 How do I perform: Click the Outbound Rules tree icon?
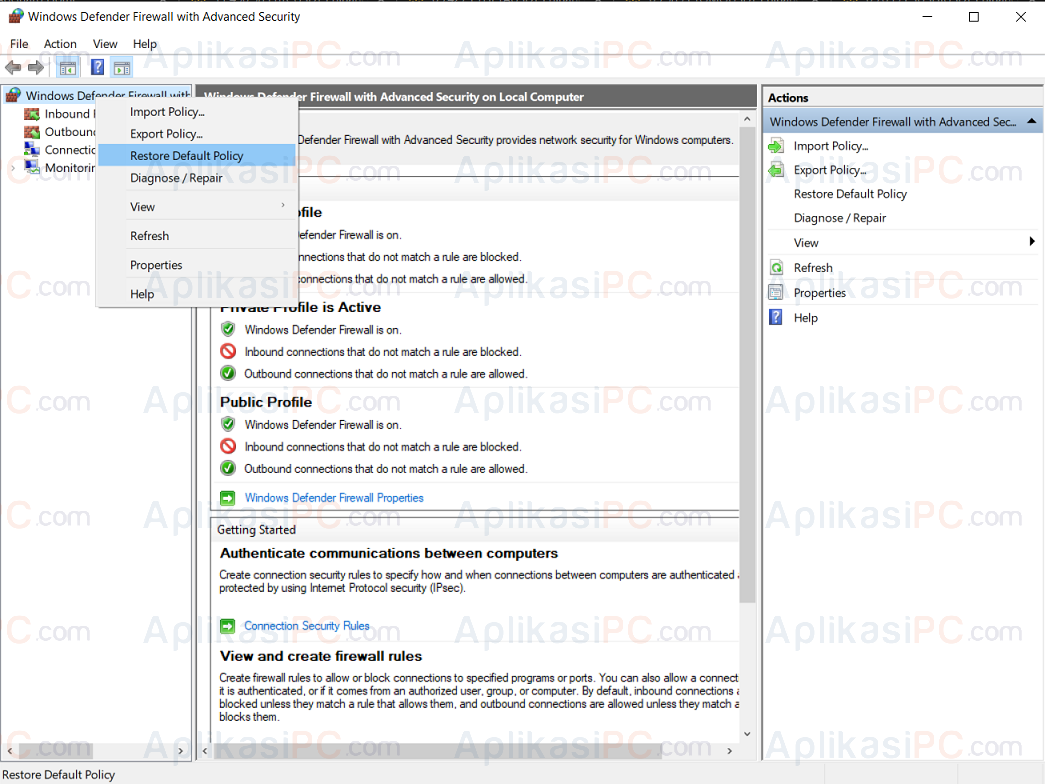pos(32,132)
